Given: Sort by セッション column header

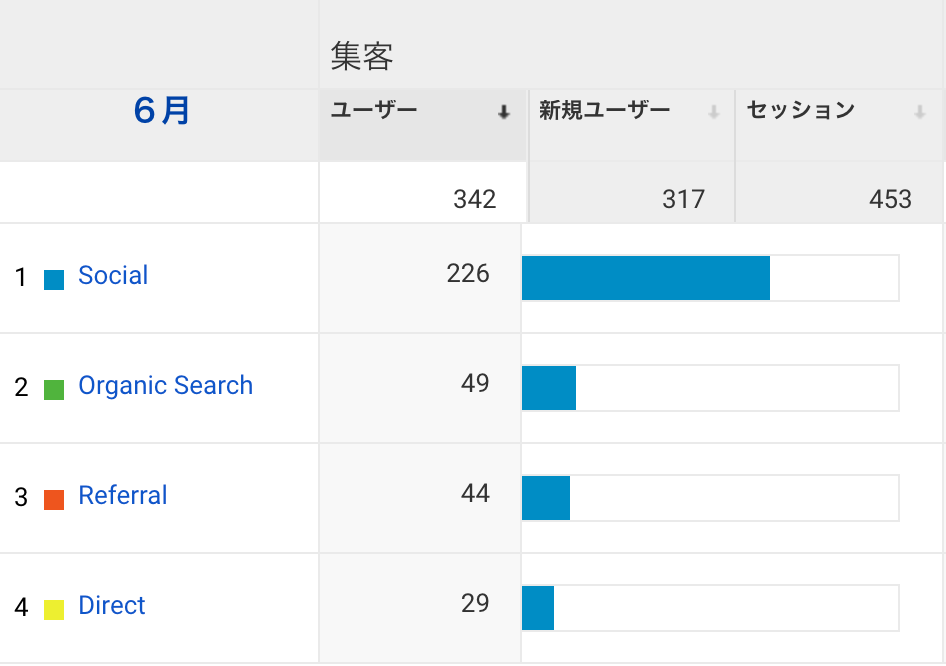Looking at the screenshot, I should tap(800, 111).
